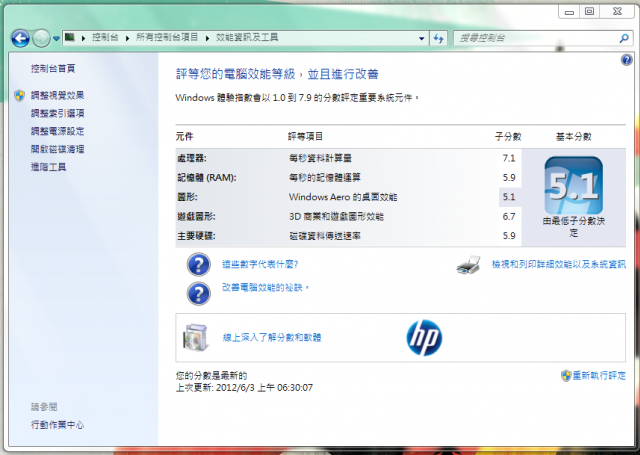Screen dimensions: 640x455
Task: Open 進階工具 in the sidebar
Action: 49,167
